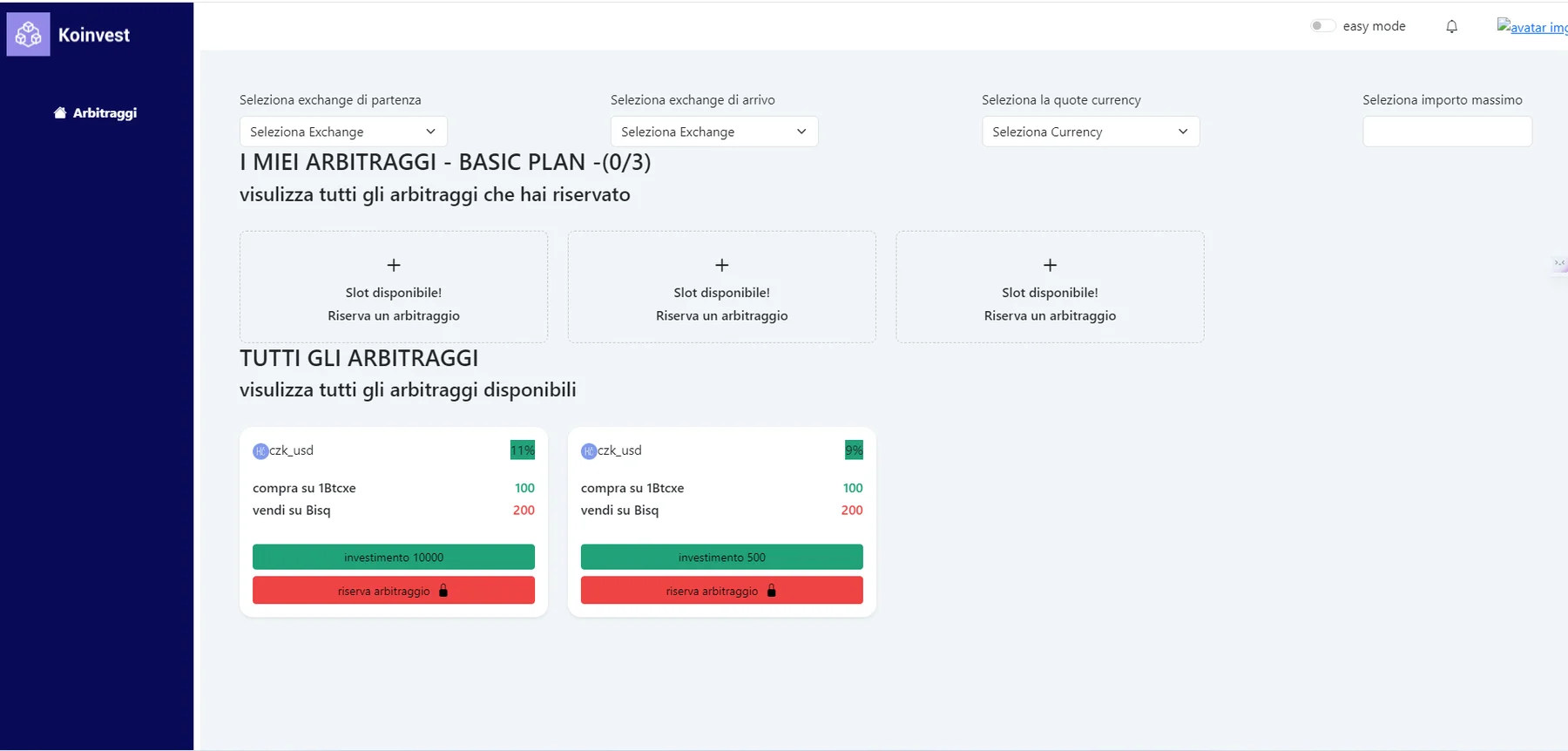Expand the Seleziona Currency dropdown
Screen dimensions: 1568x751
tap(1091, 132)
